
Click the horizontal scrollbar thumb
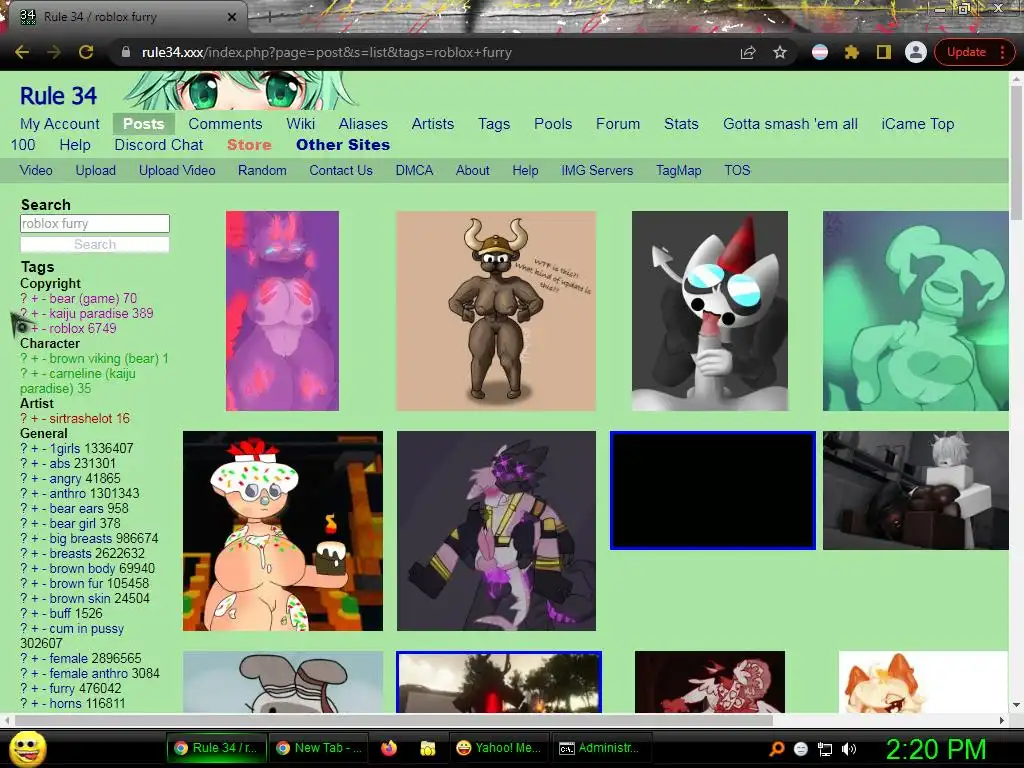pos(394,720)
